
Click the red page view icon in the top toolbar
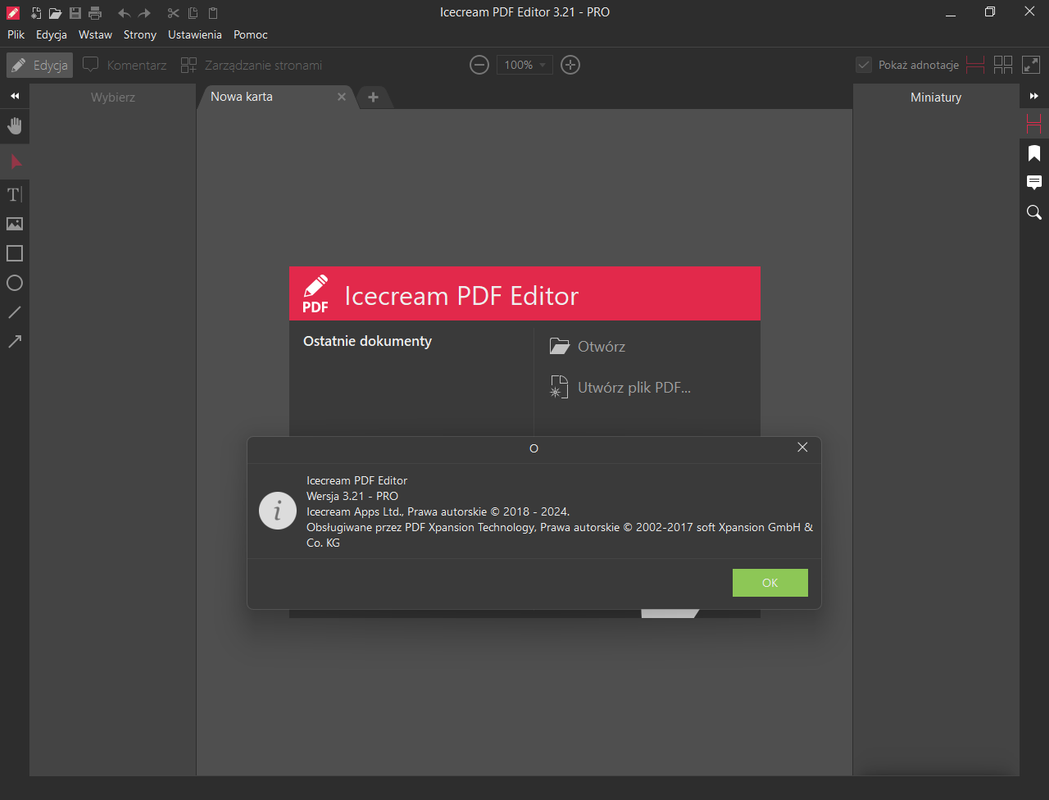(x=975, y=65)
